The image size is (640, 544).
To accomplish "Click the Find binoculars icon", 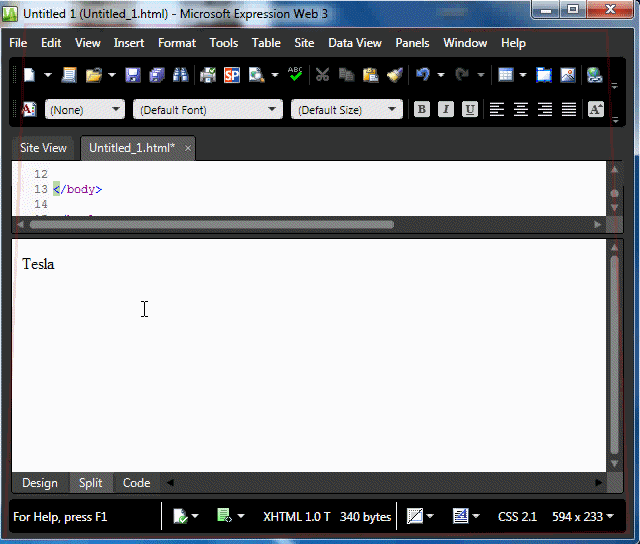I will tap(181, 75).
